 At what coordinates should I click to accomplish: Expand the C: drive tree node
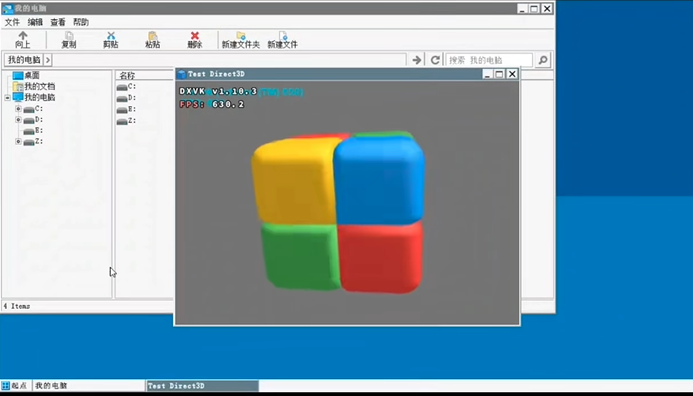[x=18, y=108]
